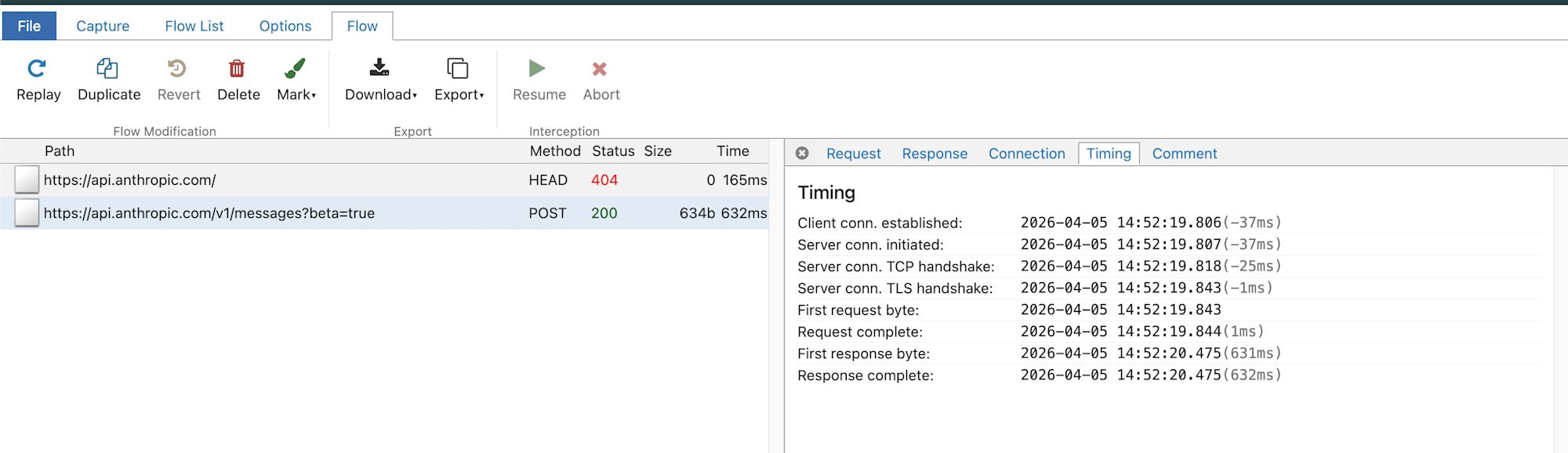
Task: Switch to the Capture tab
Action: (103, 26)
